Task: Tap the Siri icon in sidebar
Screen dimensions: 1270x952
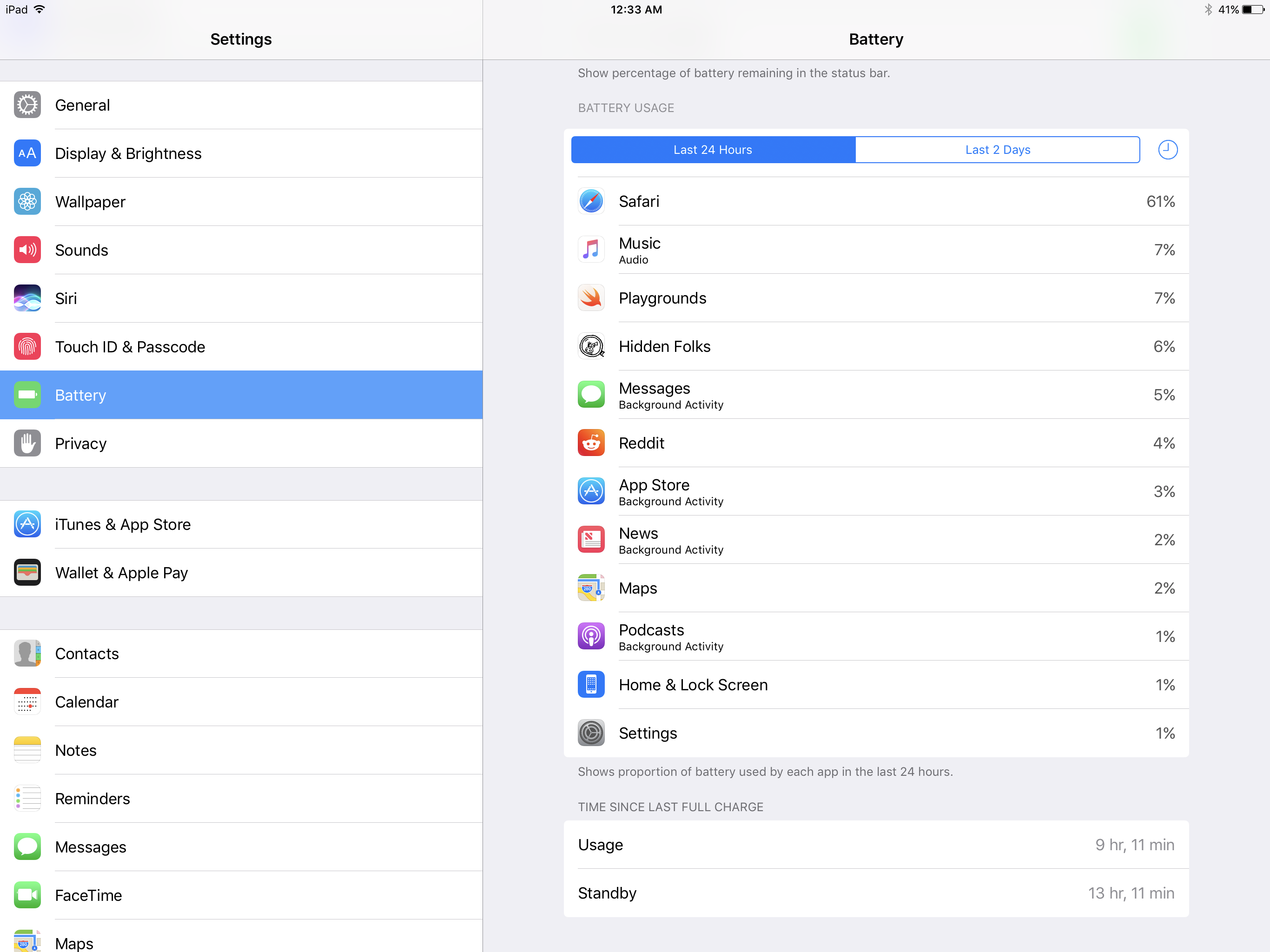Action: coord(27,298)
